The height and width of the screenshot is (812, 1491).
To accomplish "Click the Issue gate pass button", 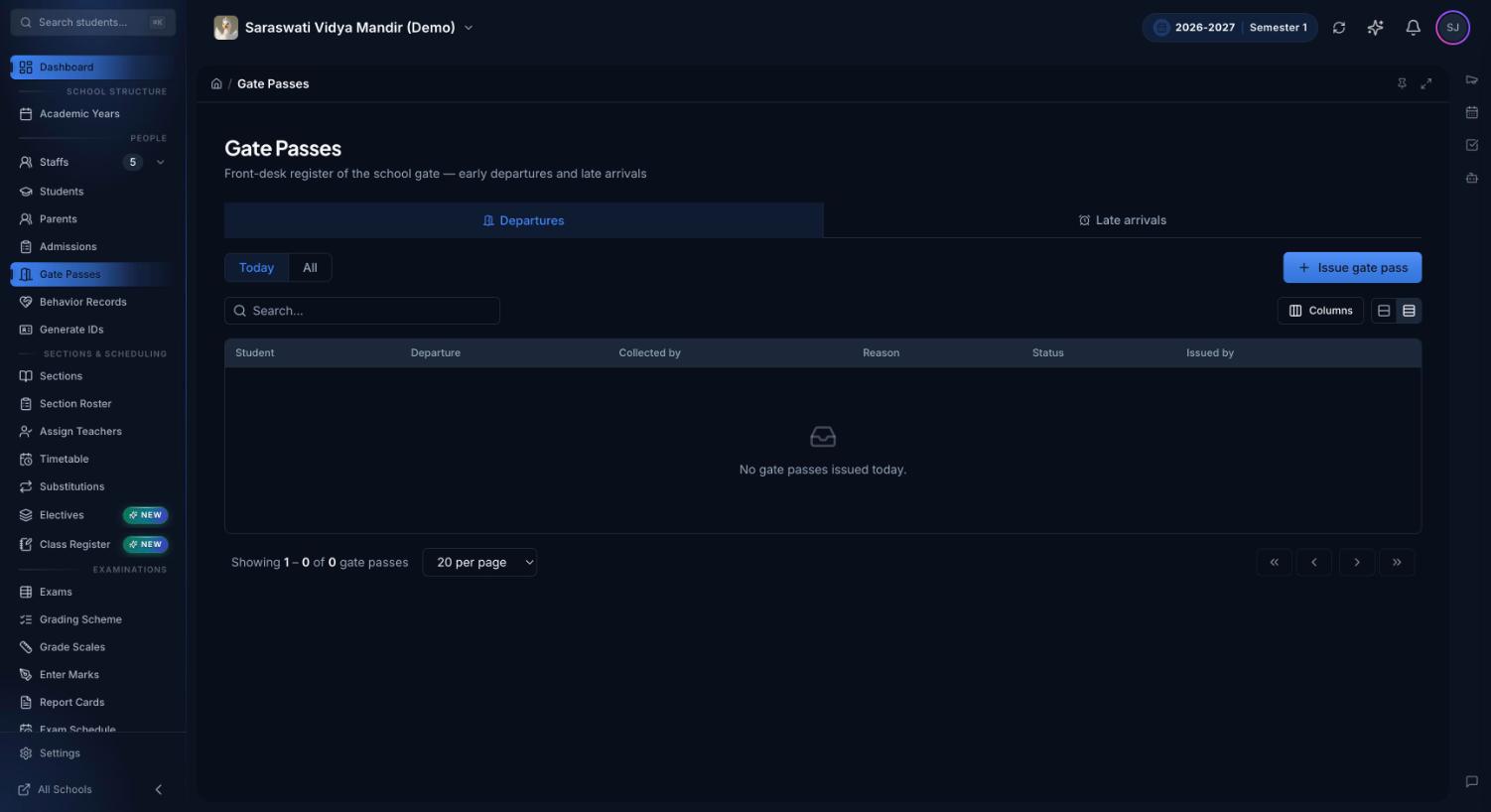I will 1352,267.
